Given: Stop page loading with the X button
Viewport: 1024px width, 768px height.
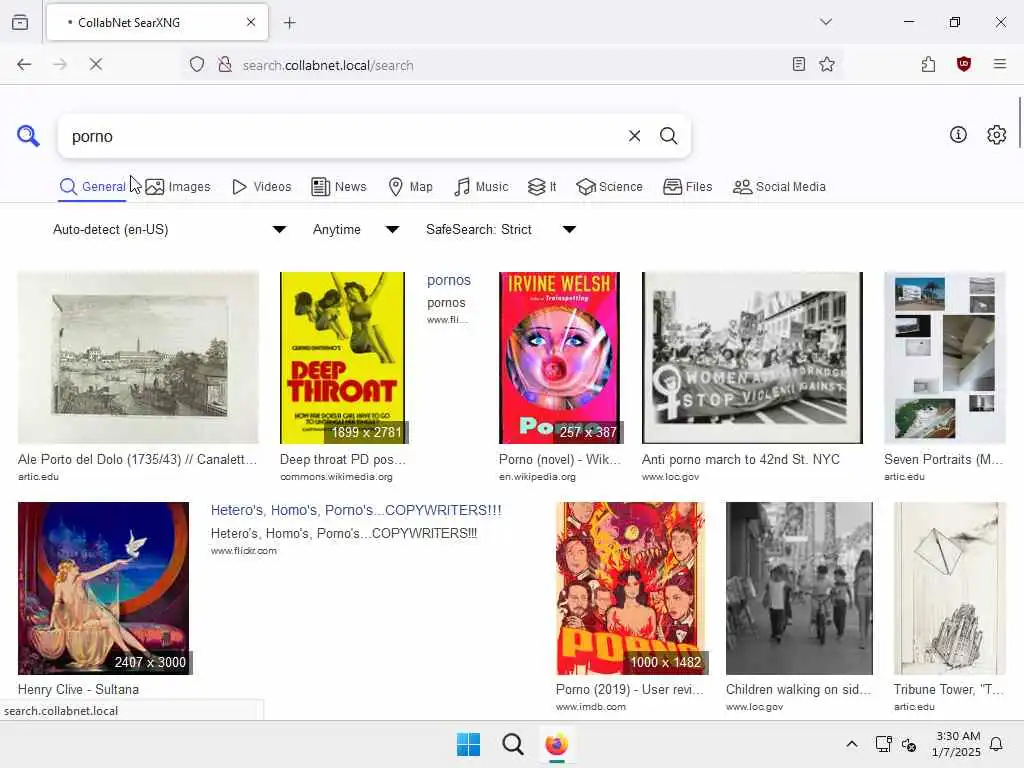Looking at the screenshot, I should click(x=95, y=64).
